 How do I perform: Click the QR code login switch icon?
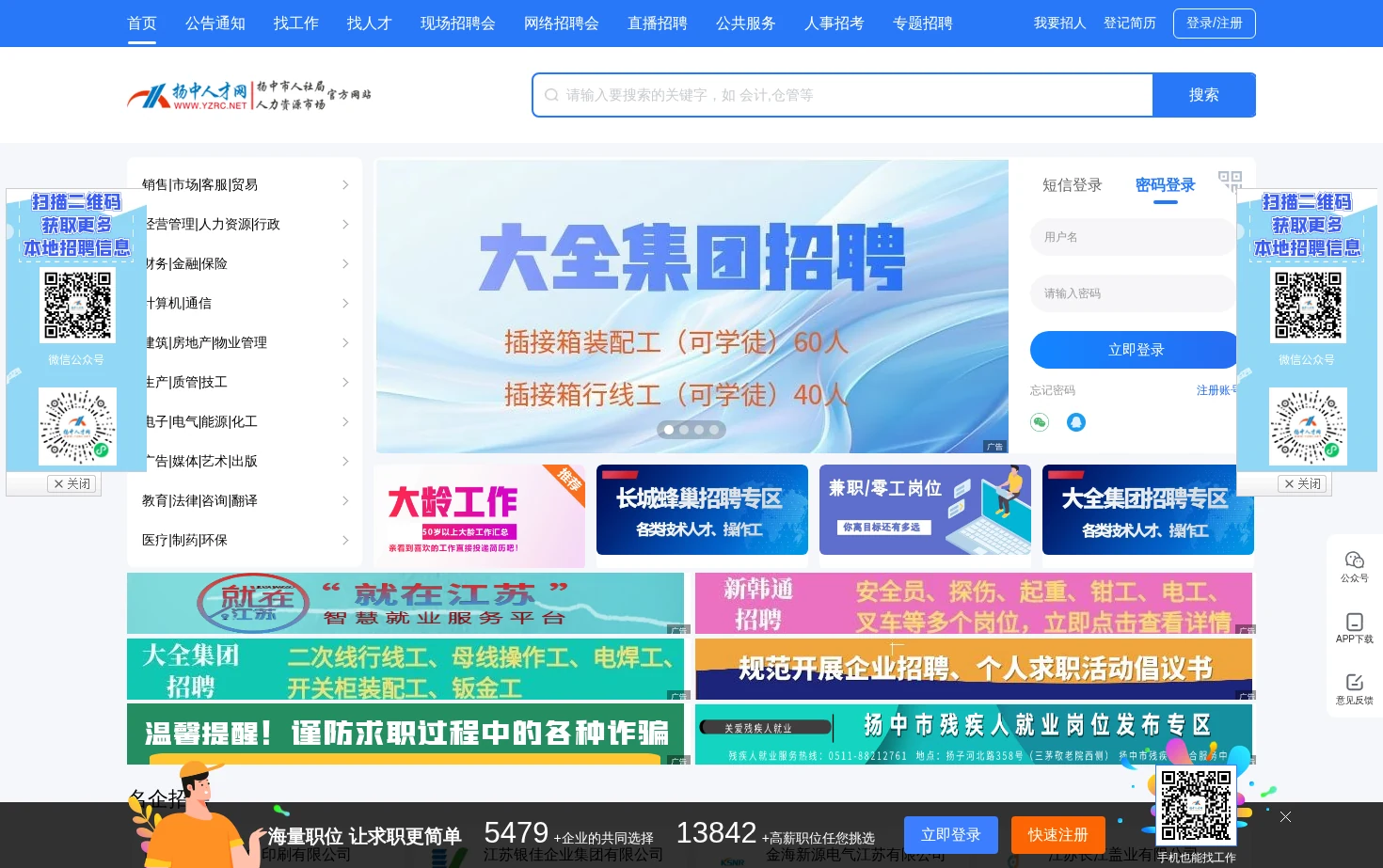click(1229, 181)
